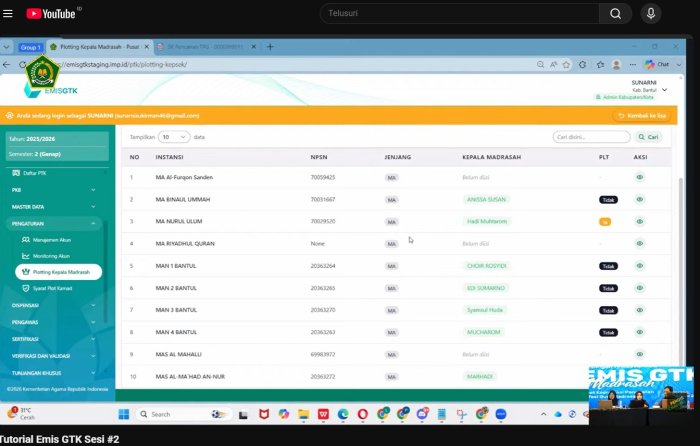Click the voice search microphone icon
This screenshot has height=446, width=700.
pos(651,13)
